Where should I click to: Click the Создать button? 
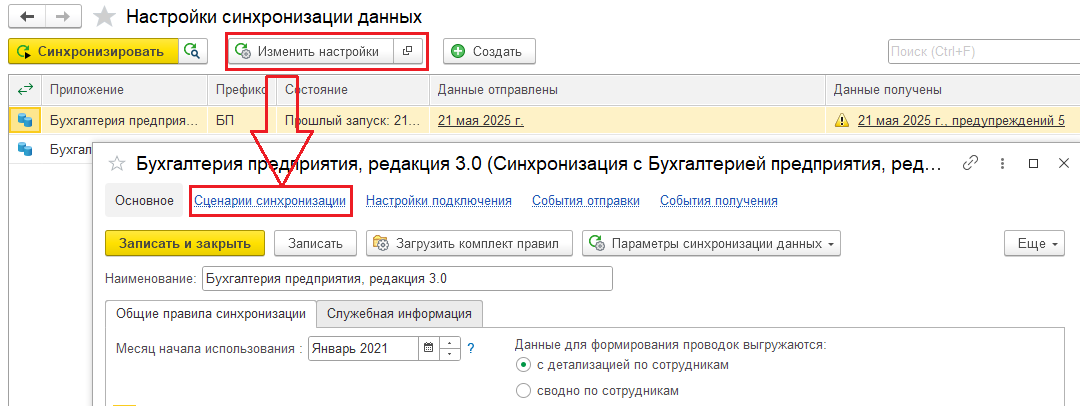[489, 52]
